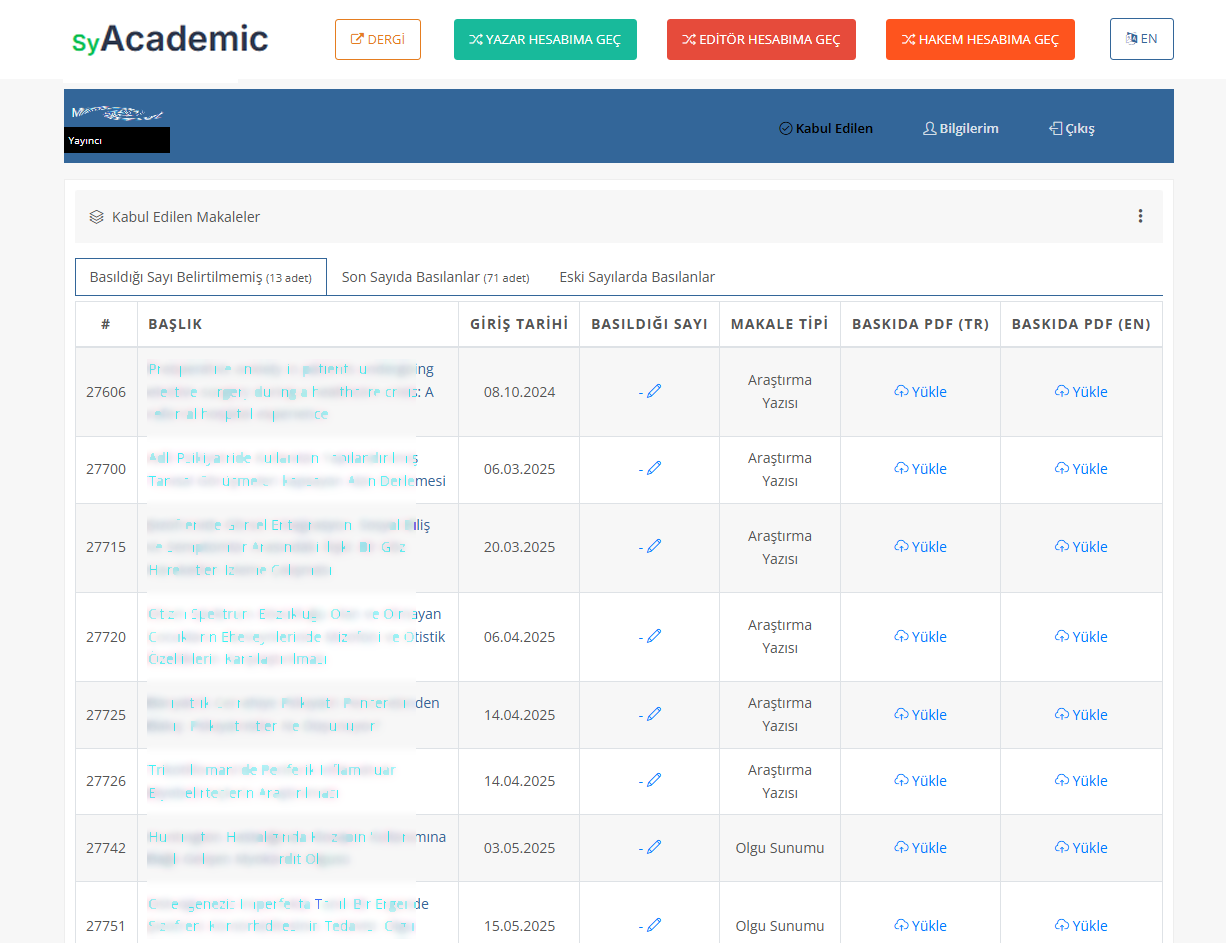1226x943 pixels.
Task: Upload English PDF for article 27720
Action: click(x=1081, y=637)
